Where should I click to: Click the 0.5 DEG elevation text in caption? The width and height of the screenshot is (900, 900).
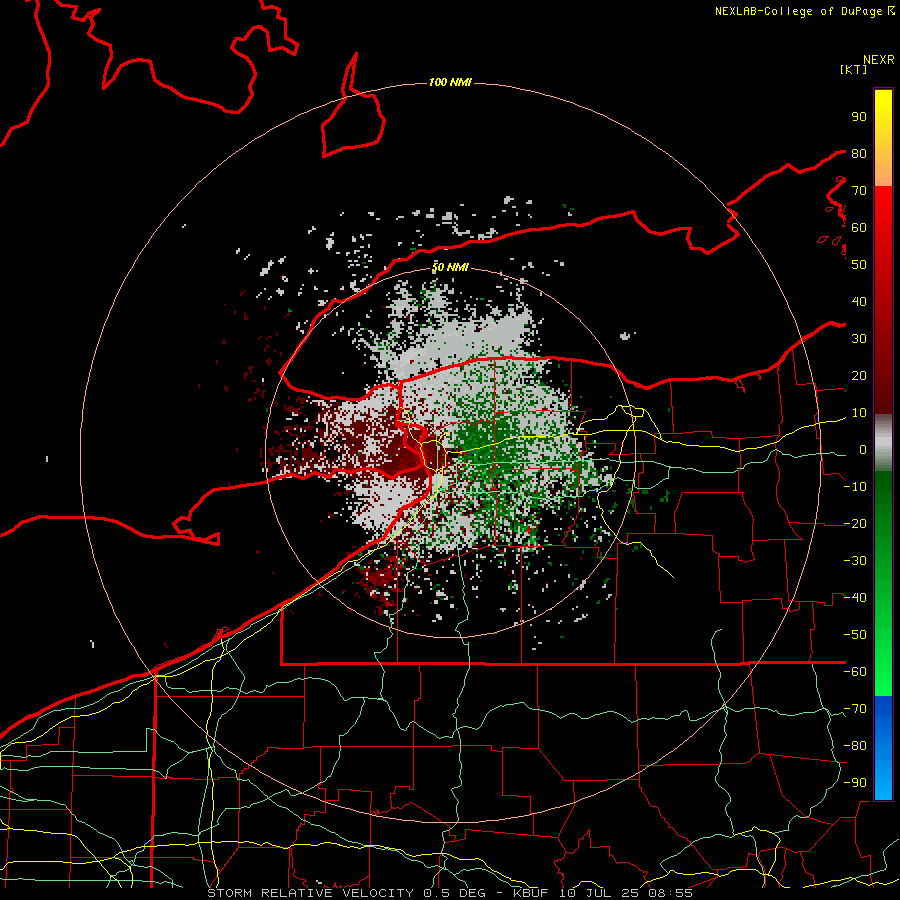(454, 893)
